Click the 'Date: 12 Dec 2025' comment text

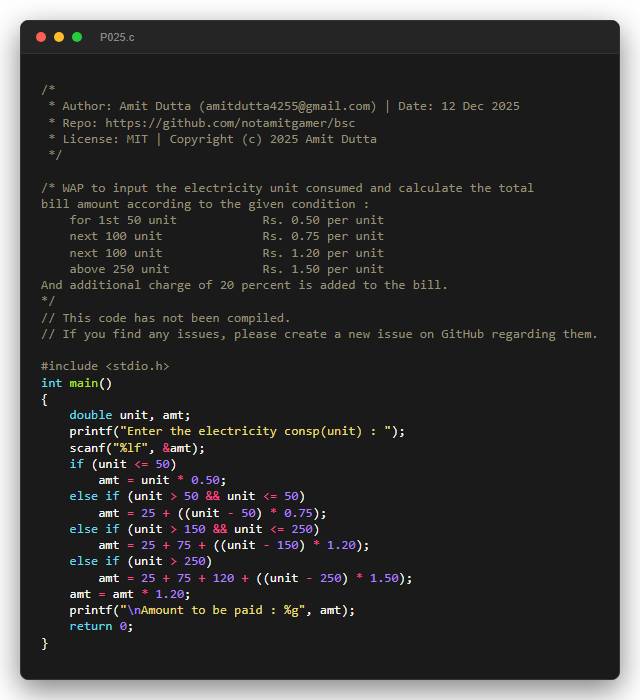tap(459, 106)
